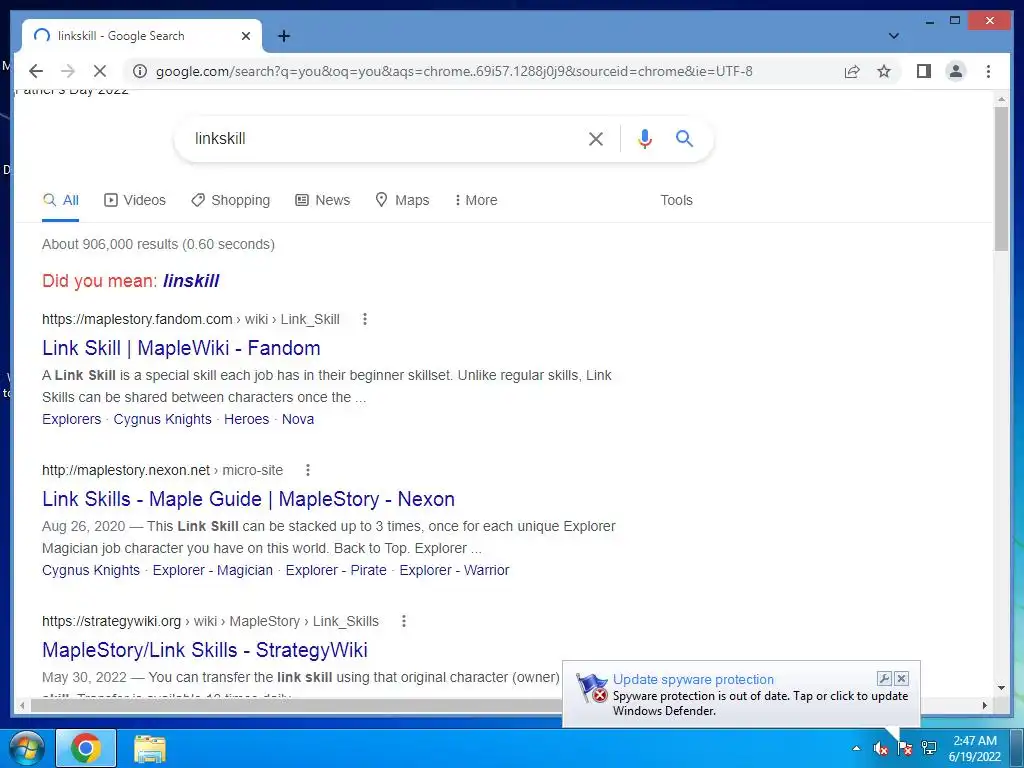Clear the search box text
This screenshot has width=1024, height=768.
coord(596,138)
